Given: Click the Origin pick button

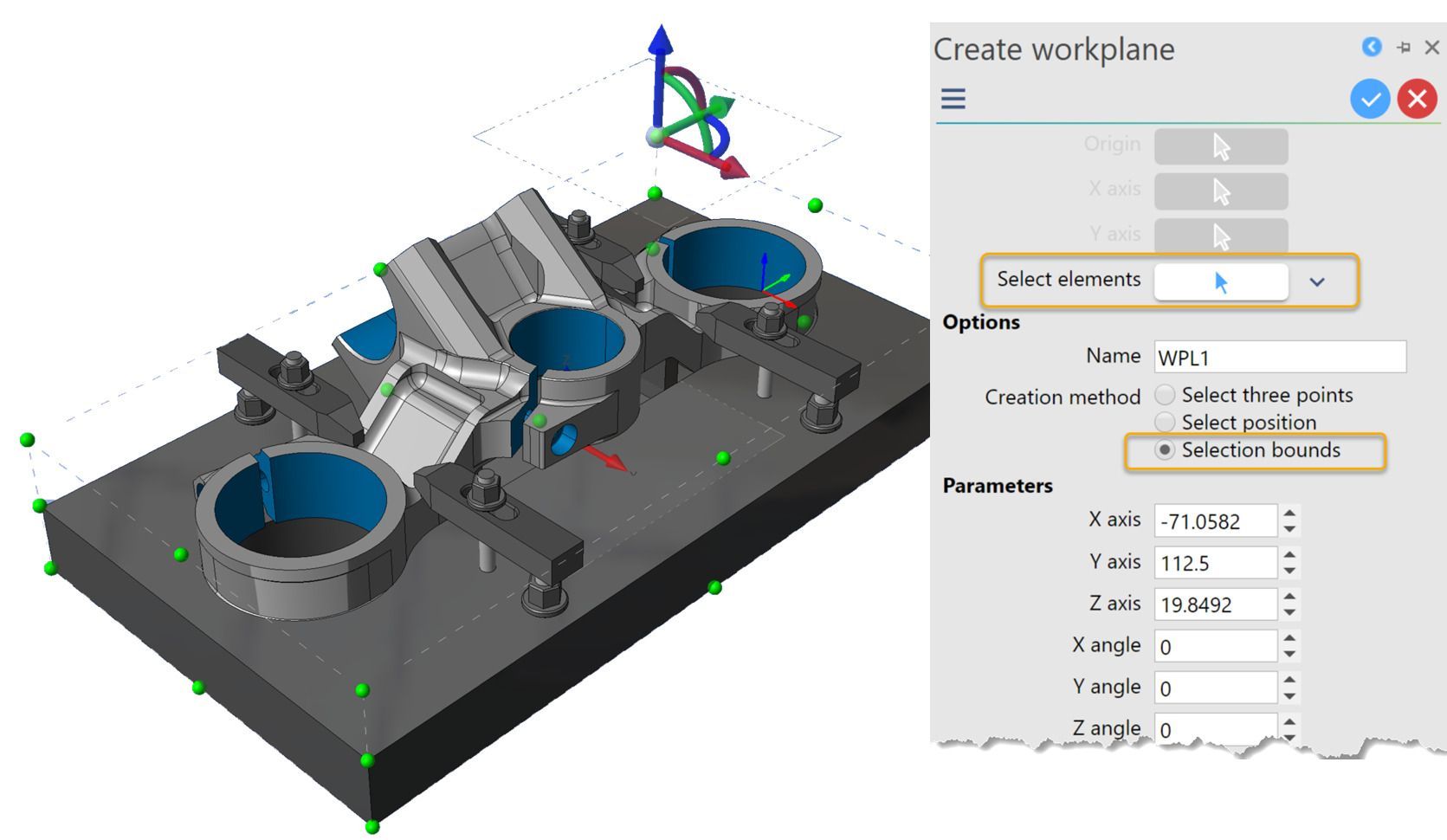Looking at the screenshot, I should (1221, 146).
